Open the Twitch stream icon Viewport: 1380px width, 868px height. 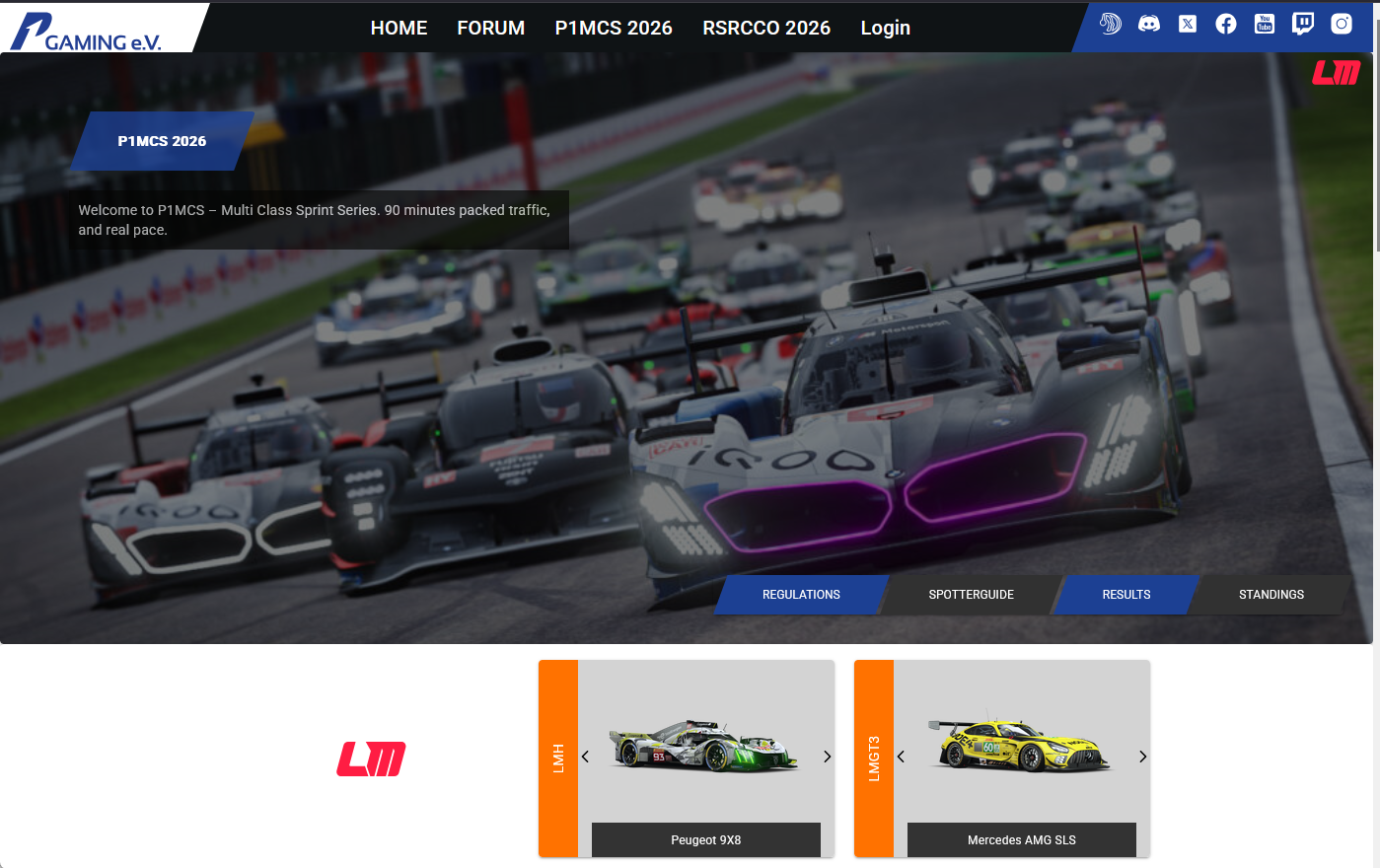tap(1303, 24)
